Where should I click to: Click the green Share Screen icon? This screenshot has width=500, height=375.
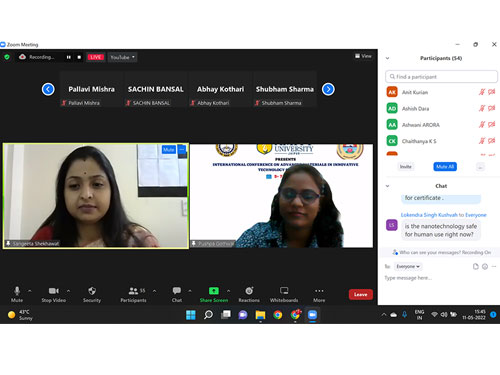[x=214, y=291]
